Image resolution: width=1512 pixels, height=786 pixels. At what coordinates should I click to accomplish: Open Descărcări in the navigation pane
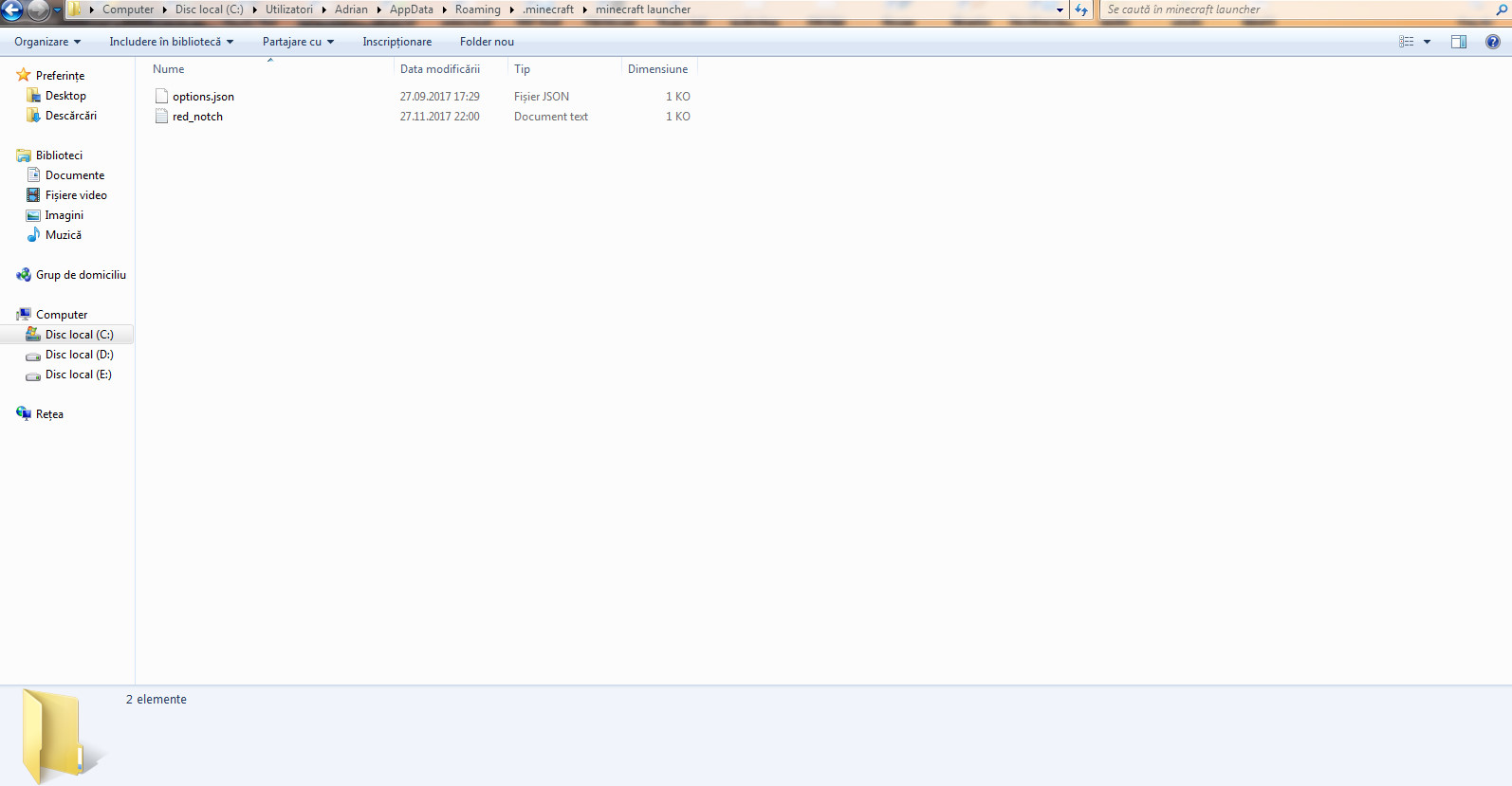(x=71, y=116)
